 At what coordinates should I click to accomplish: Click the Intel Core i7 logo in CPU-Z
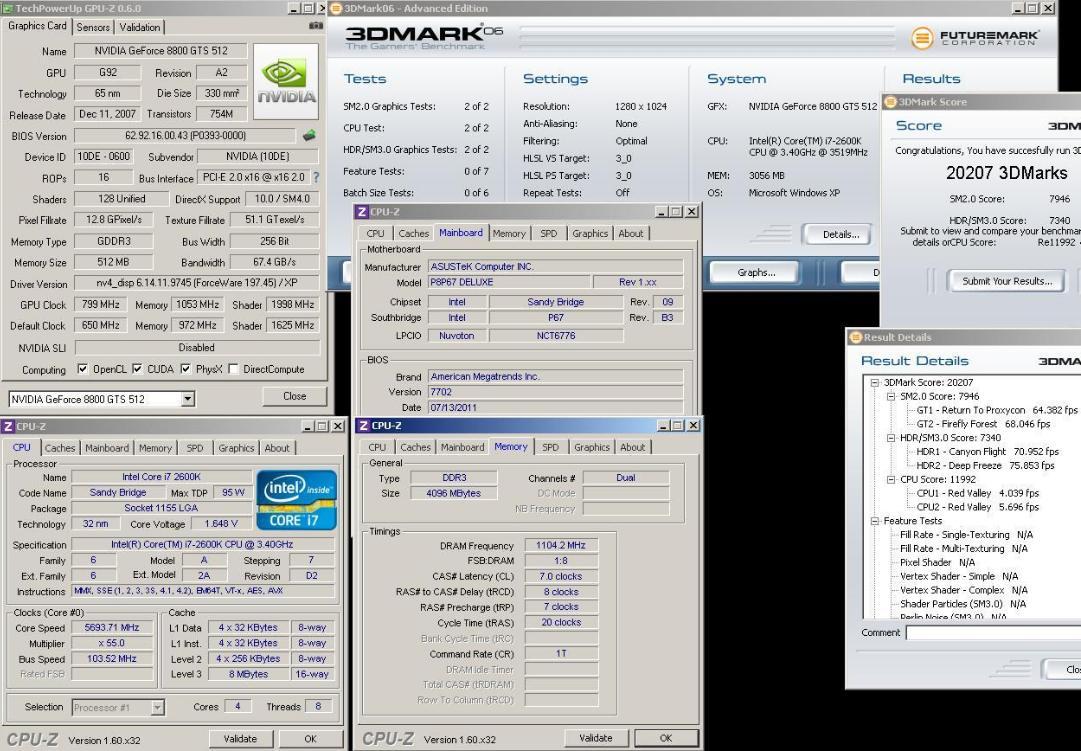click(x=296, y=500)
